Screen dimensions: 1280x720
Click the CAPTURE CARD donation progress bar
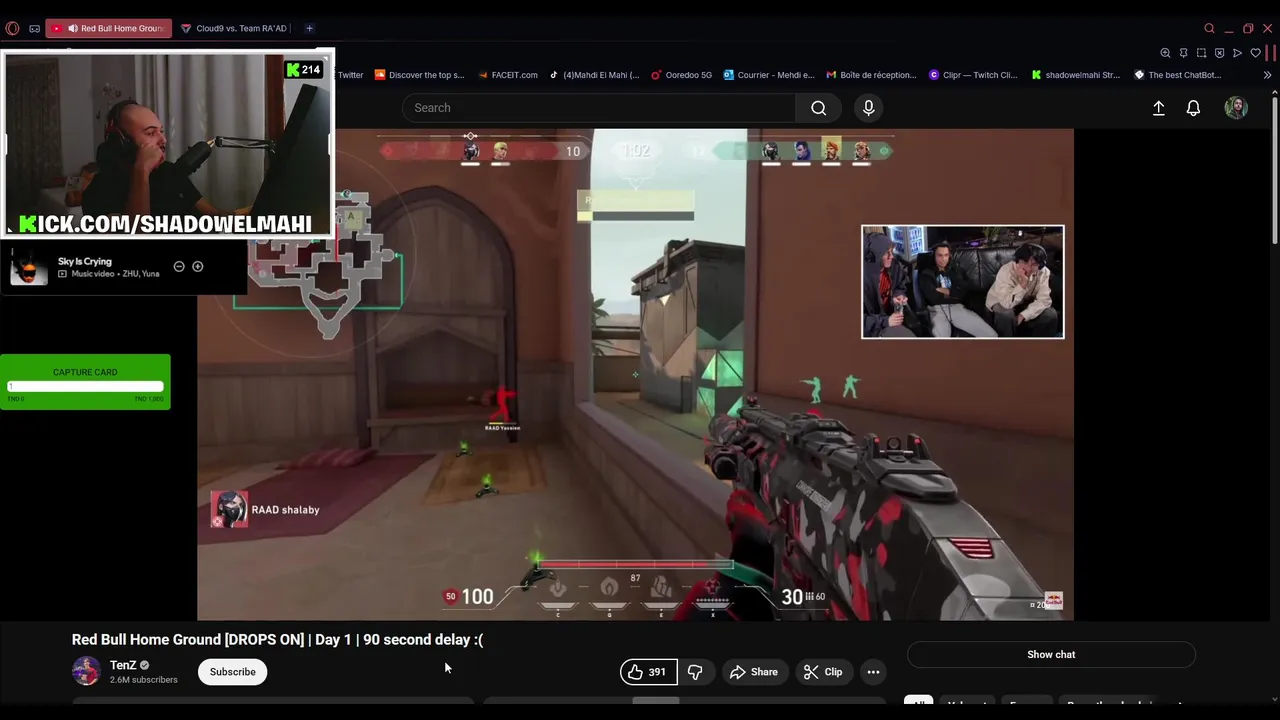[x=85, y=386]
